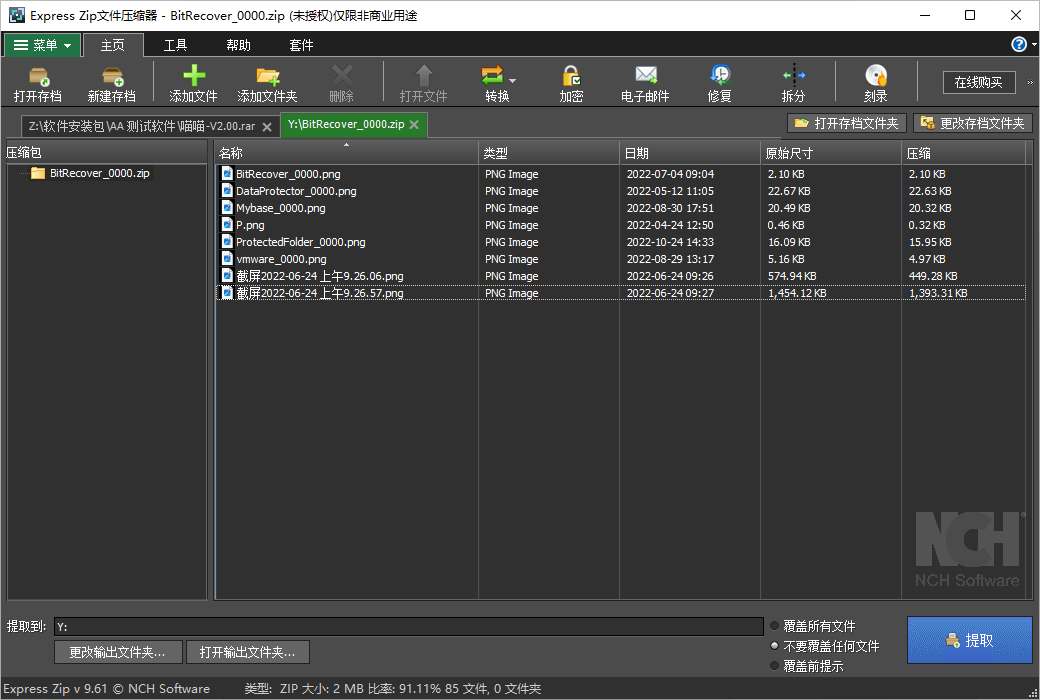
Task: Close the 喵喵-V2.00.rar tab
Action: 267,127
